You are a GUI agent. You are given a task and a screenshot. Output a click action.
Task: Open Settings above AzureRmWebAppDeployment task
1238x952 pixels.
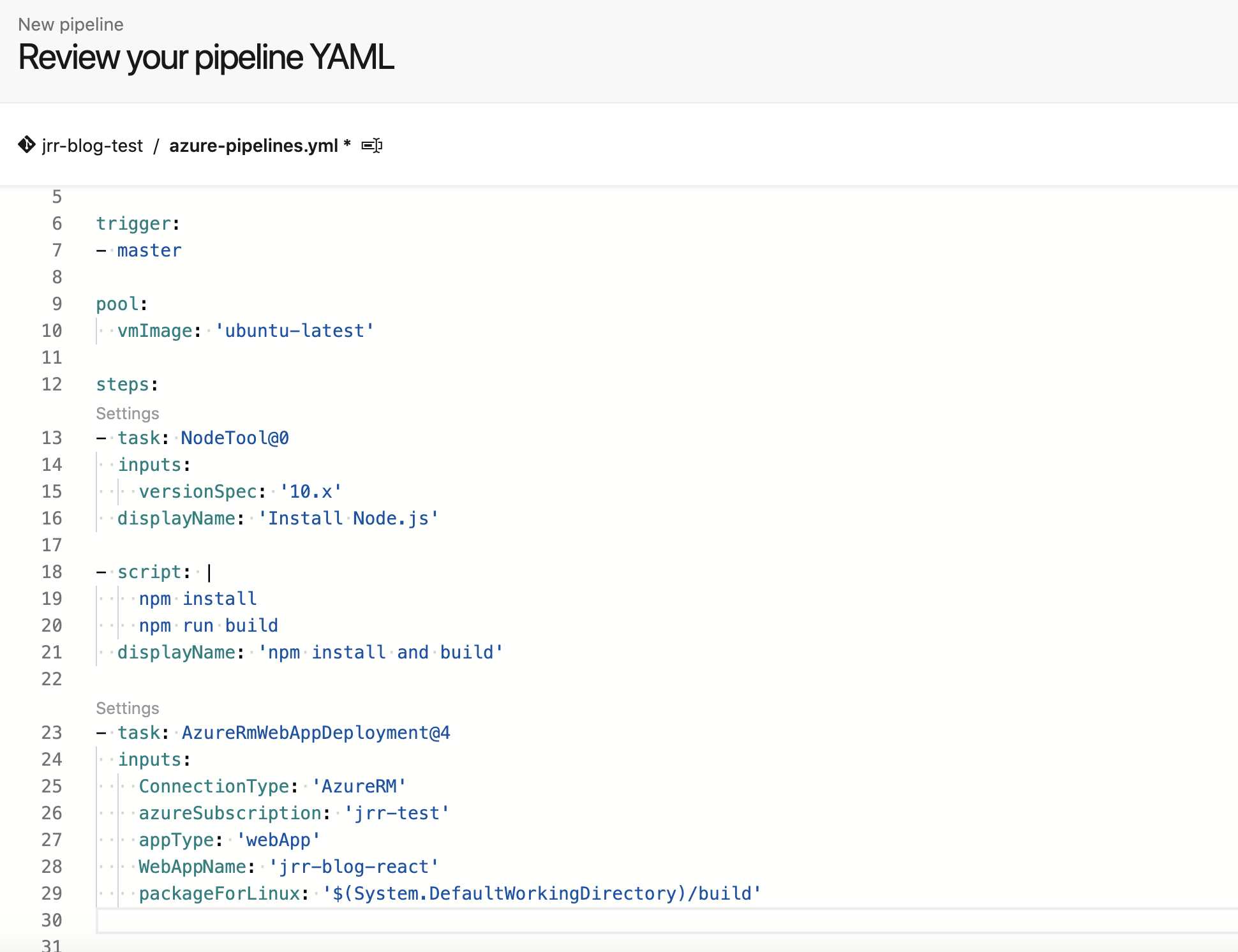point(127,708)
